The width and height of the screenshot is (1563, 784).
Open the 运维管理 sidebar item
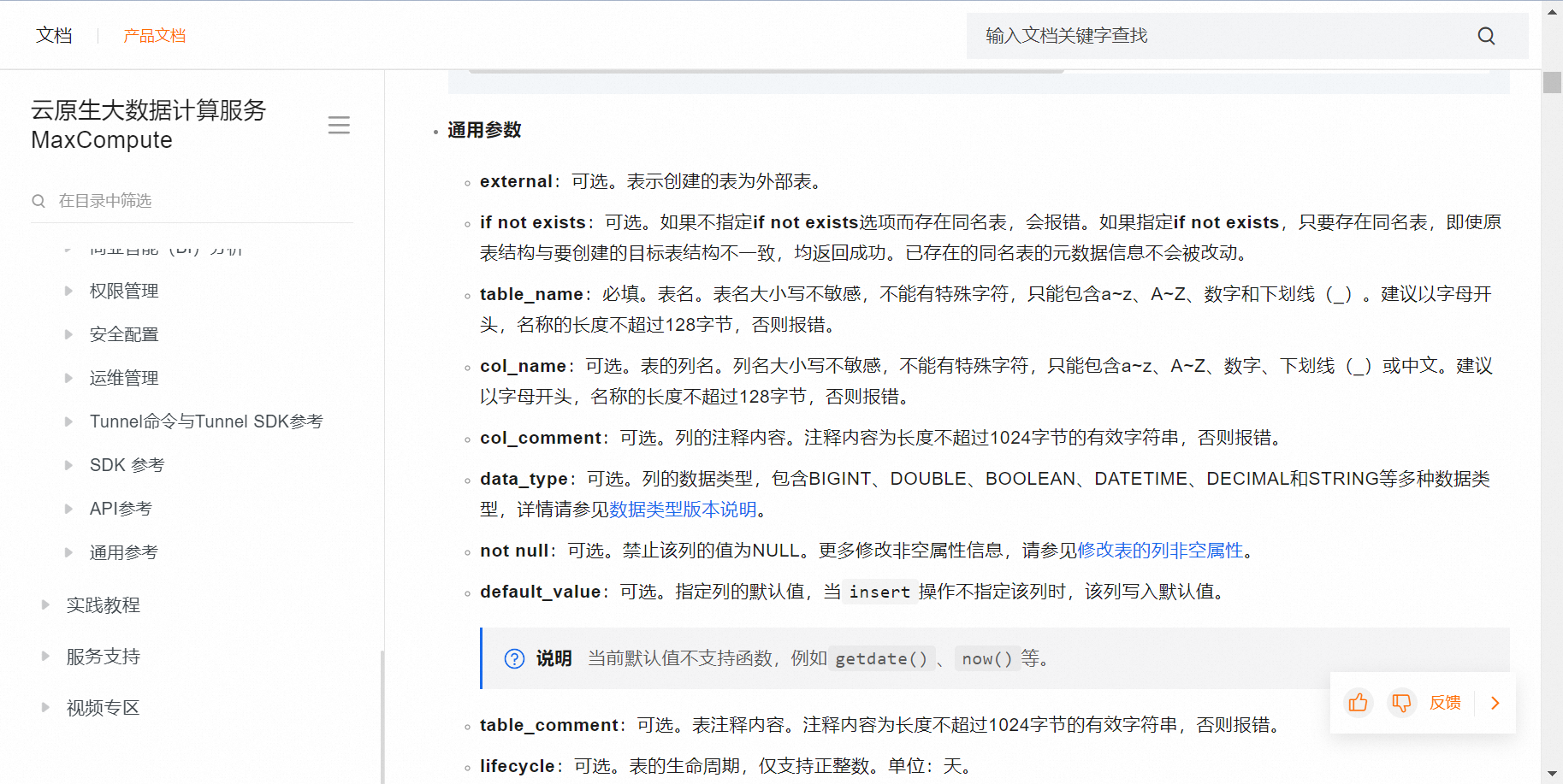click(x=124, y=378)
